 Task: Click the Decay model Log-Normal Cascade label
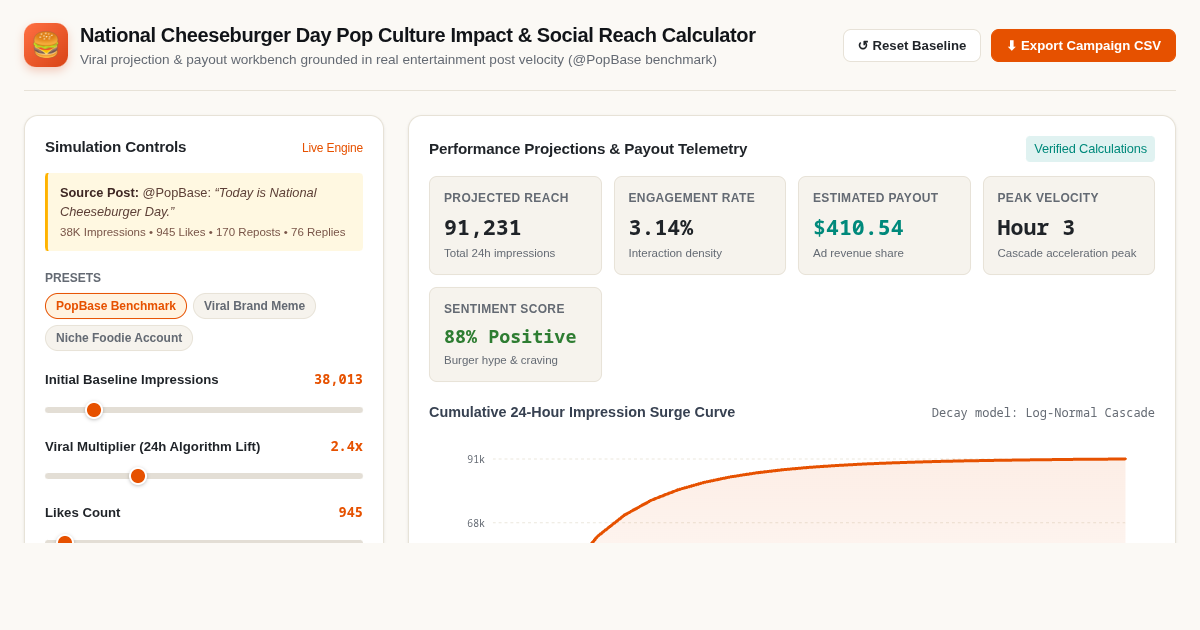pyautogui.click(x=1043, y=413)
